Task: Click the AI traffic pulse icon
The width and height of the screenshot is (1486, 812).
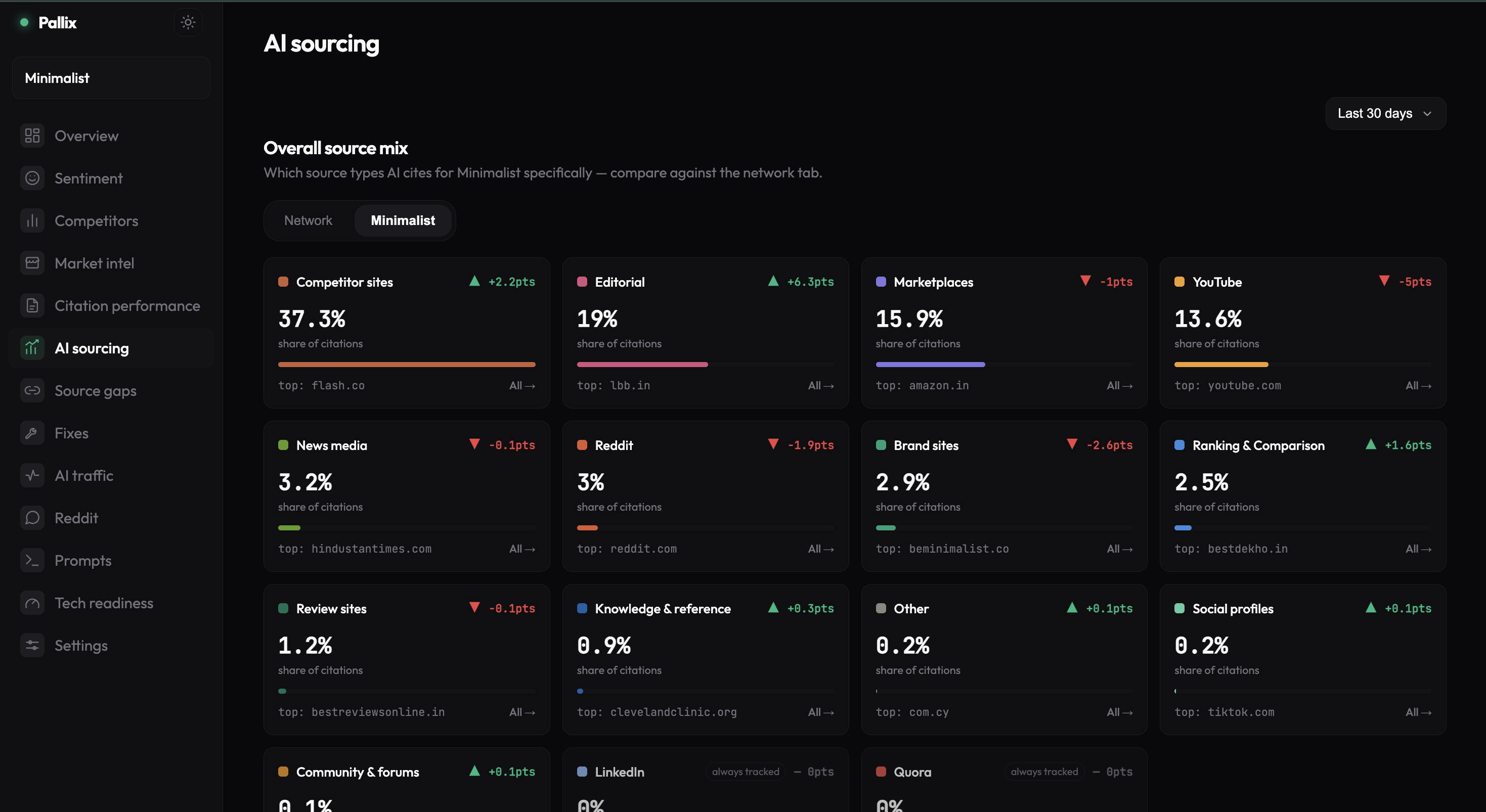Action: tap(32, 476)
